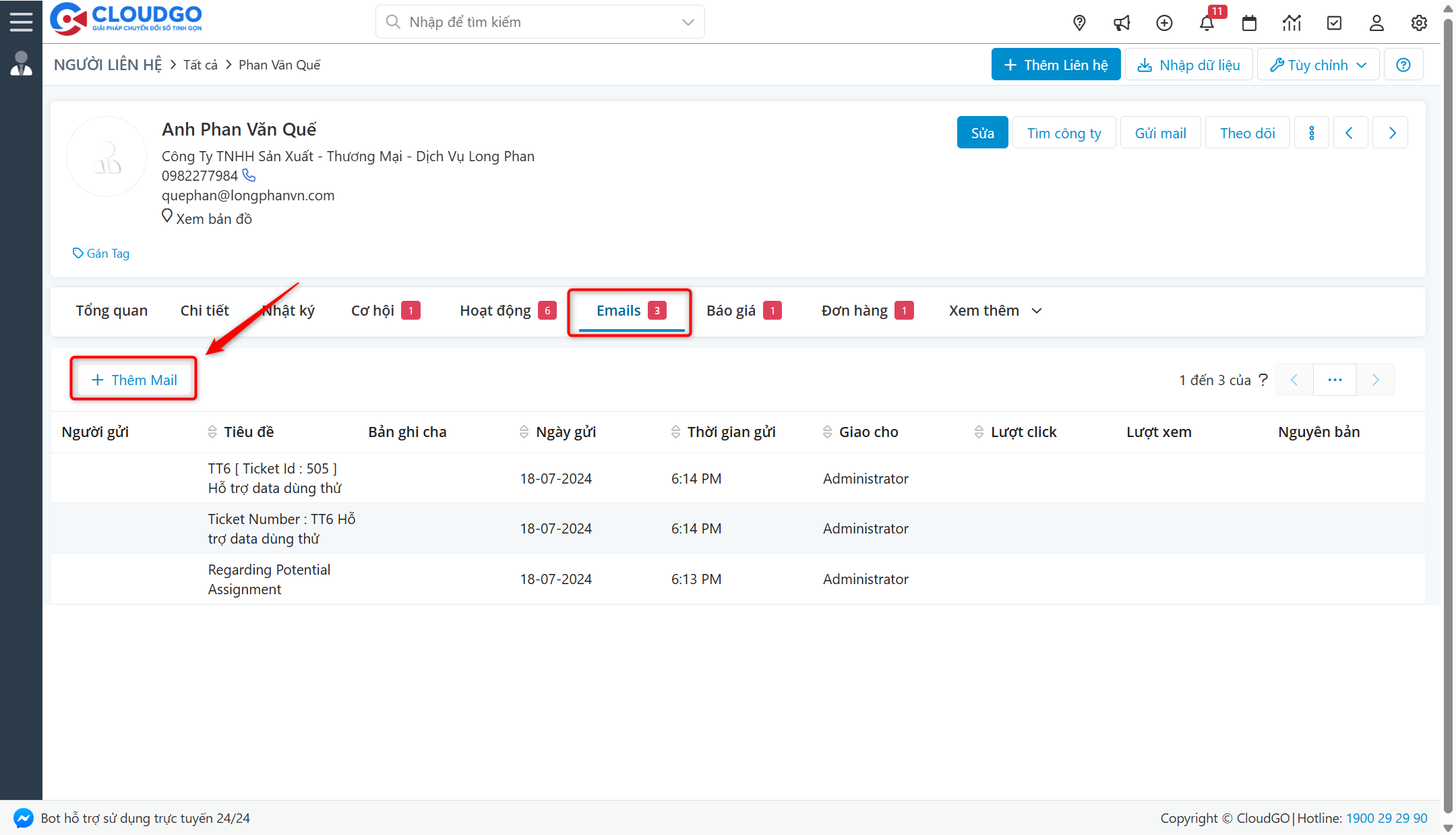
Task: Open the settings gear icon
Action: tap(1419, 23)
